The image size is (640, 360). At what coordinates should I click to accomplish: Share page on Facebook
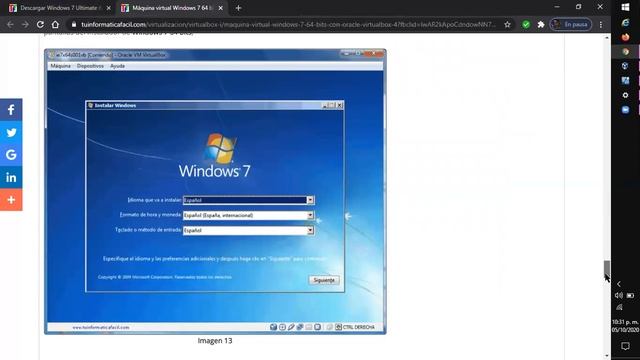point(11,110)
